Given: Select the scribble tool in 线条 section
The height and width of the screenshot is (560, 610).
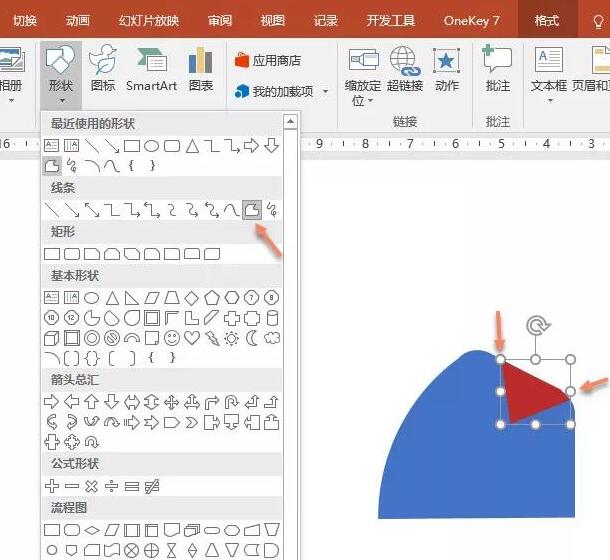Looking at the screenshot, I should point(272,210).
